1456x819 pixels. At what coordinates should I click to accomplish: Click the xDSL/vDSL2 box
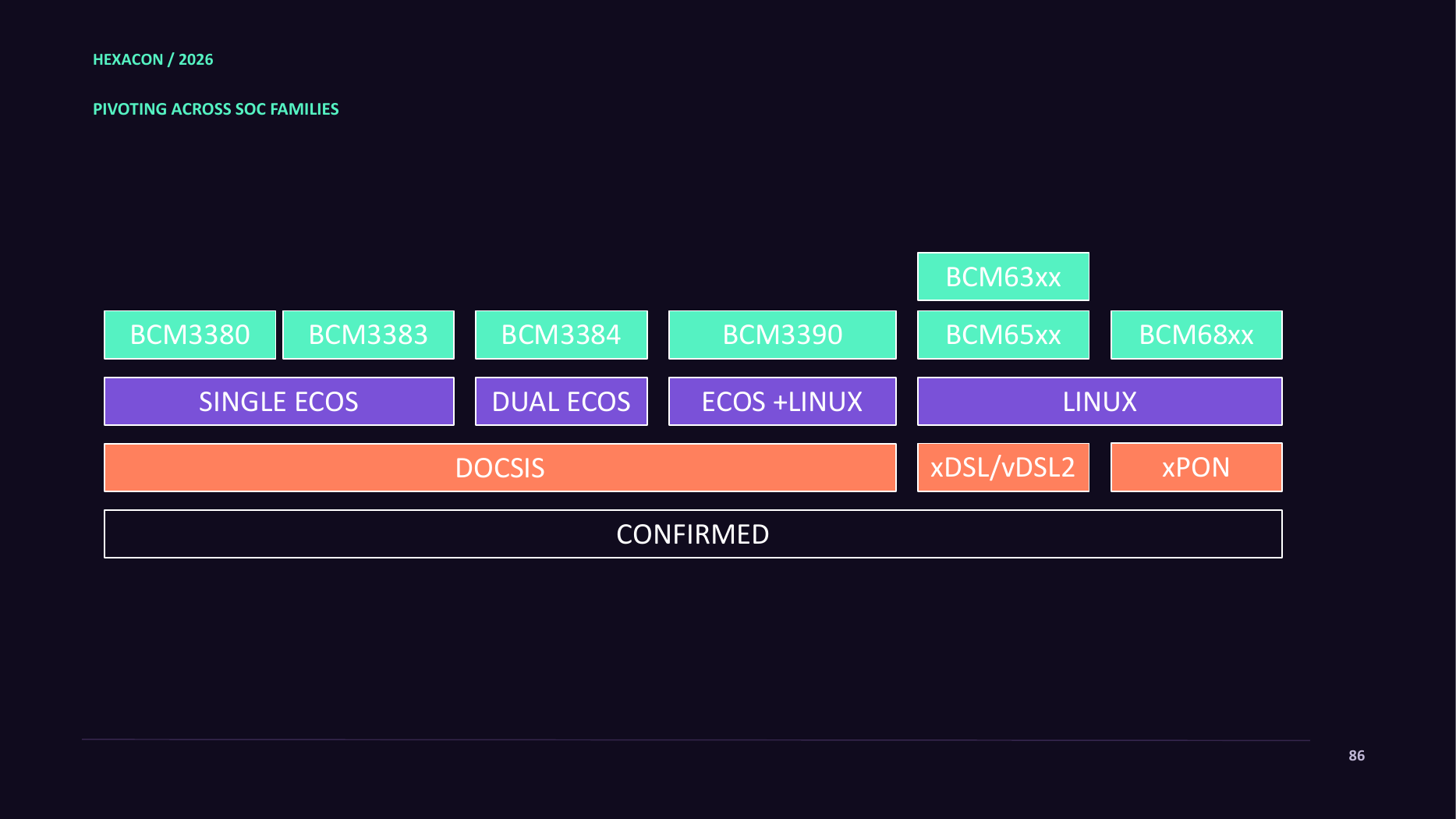pos(1003,467)
